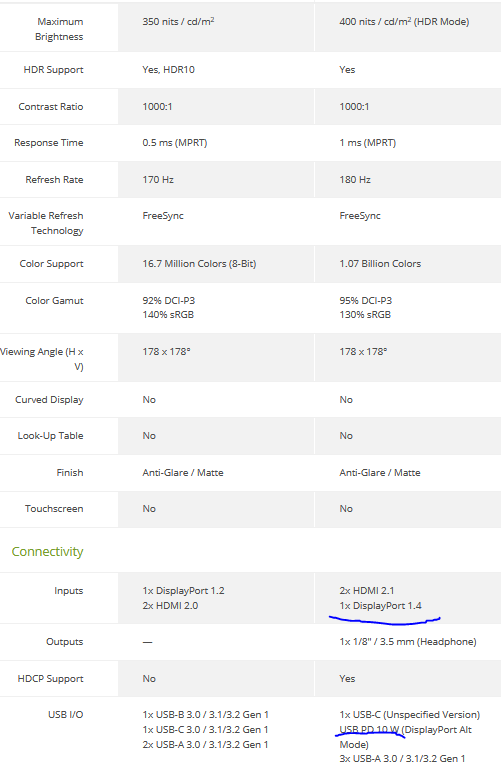Select the Curved Display row label

(49, 399)
